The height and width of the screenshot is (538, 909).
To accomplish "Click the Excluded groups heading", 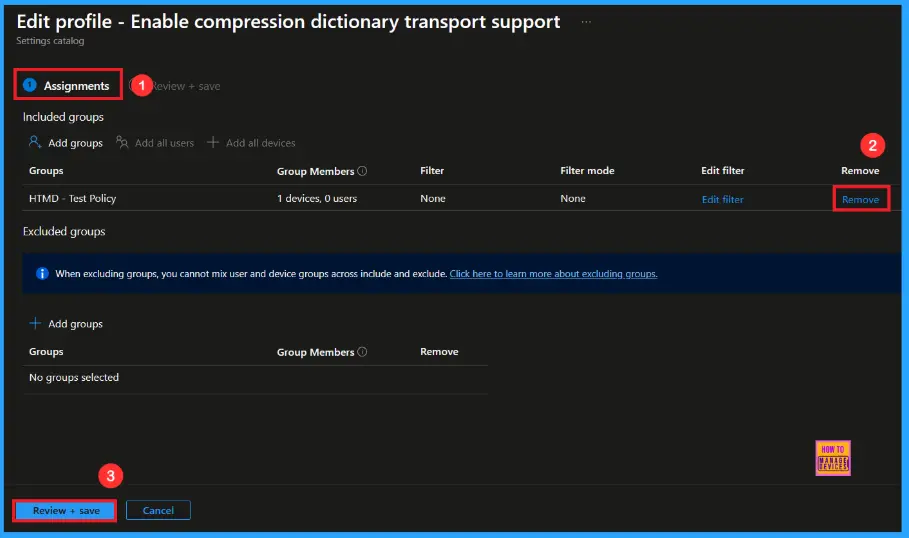I will pos(64,231).
